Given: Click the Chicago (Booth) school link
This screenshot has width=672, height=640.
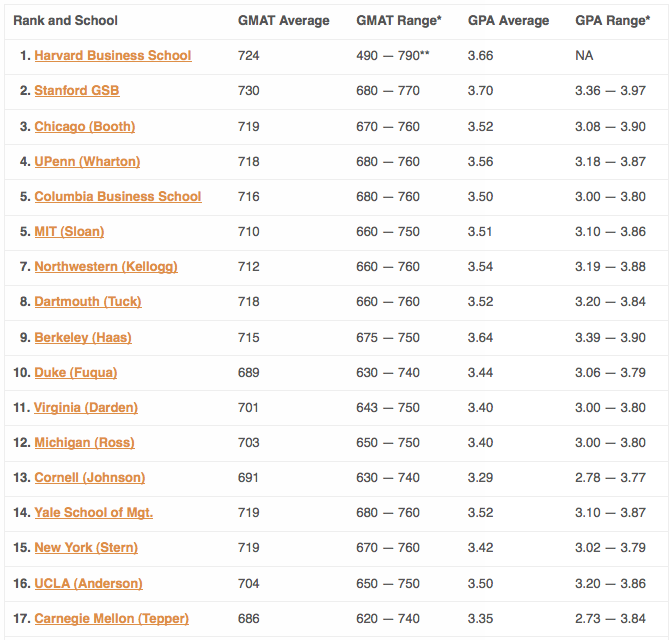Looking at the screenshot, I should coord(84,126).
